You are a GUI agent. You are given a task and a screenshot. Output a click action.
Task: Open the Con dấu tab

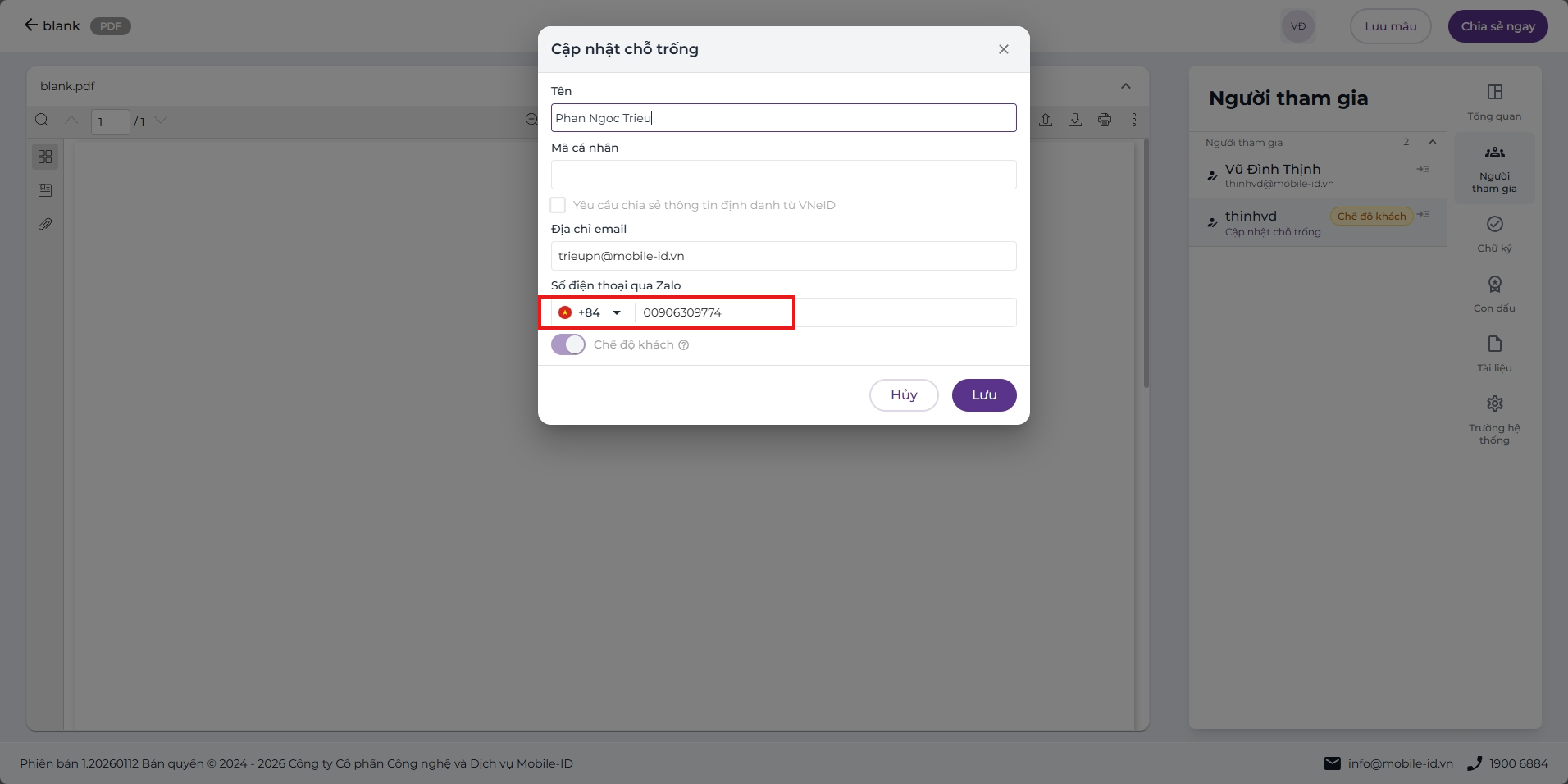[x=1494, y=294]
